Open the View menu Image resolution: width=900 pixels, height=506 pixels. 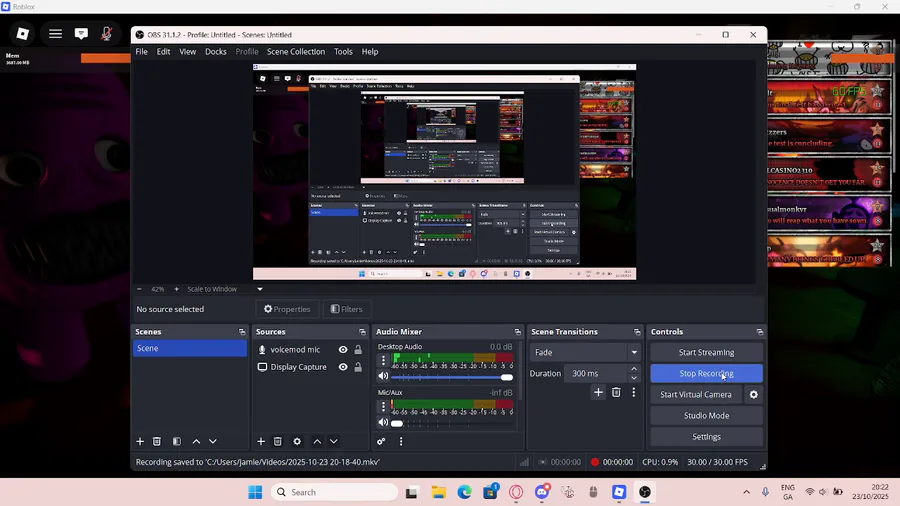coord(188,52)
